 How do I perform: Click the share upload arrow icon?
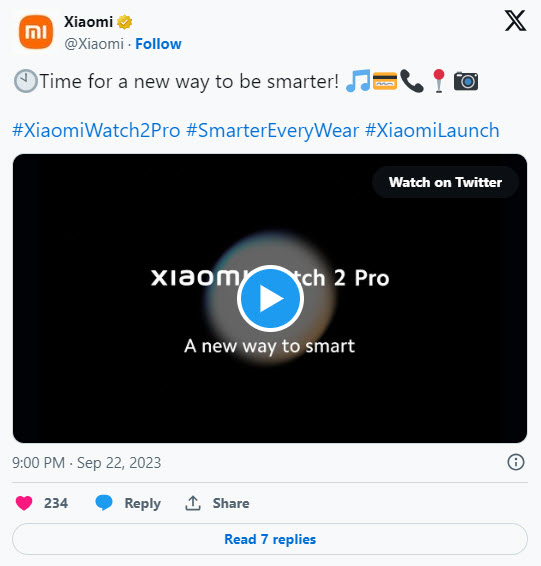pyautogui.click(x=193, y=503)
